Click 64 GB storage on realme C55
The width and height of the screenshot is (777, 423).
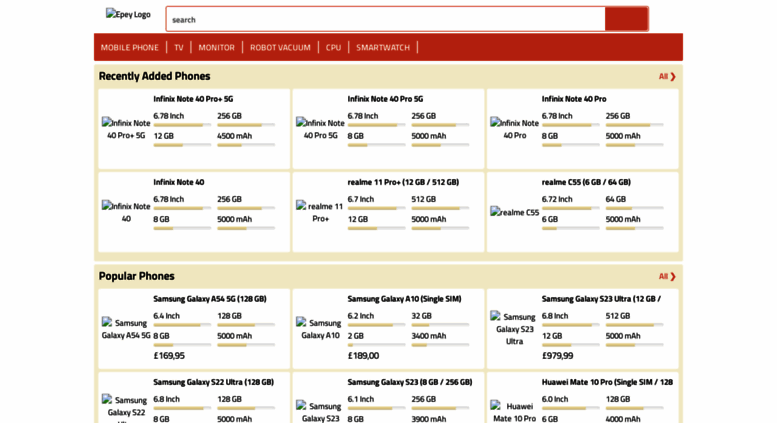click(615, 199)
